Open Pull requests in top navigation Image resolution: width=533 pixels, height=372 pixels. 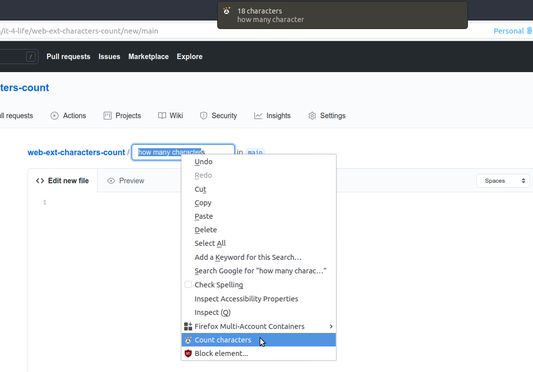pyautogui.click(x=68, y=56)
